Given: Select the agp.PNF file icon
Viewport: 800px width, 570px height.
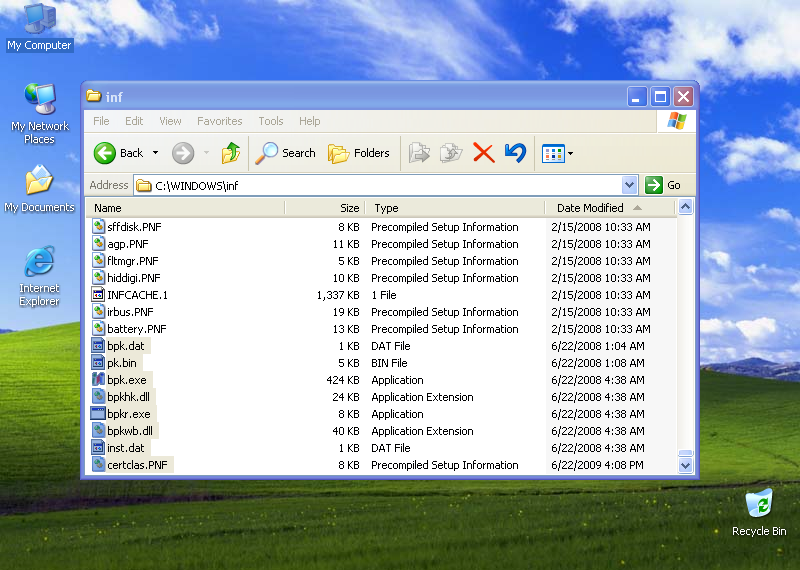Looking at the screenshot, I should click(x=98, y=244).
